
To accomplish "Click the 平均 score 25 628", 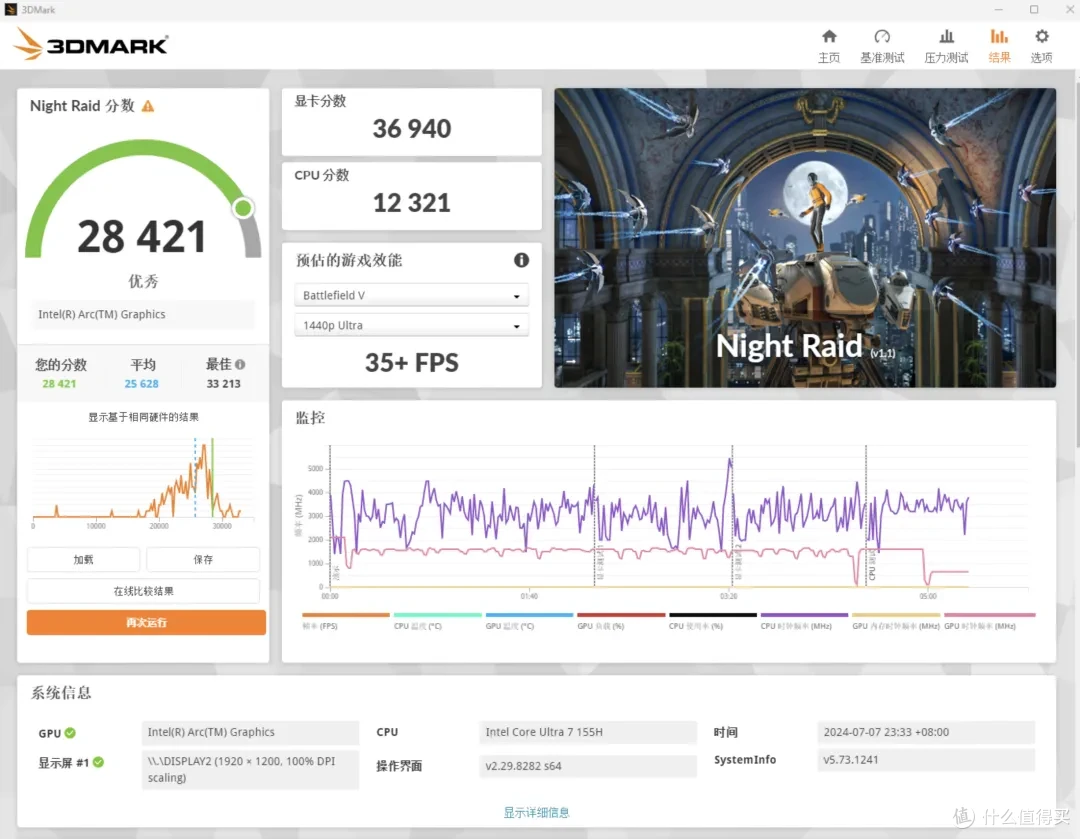I will [x=141, y=384].
